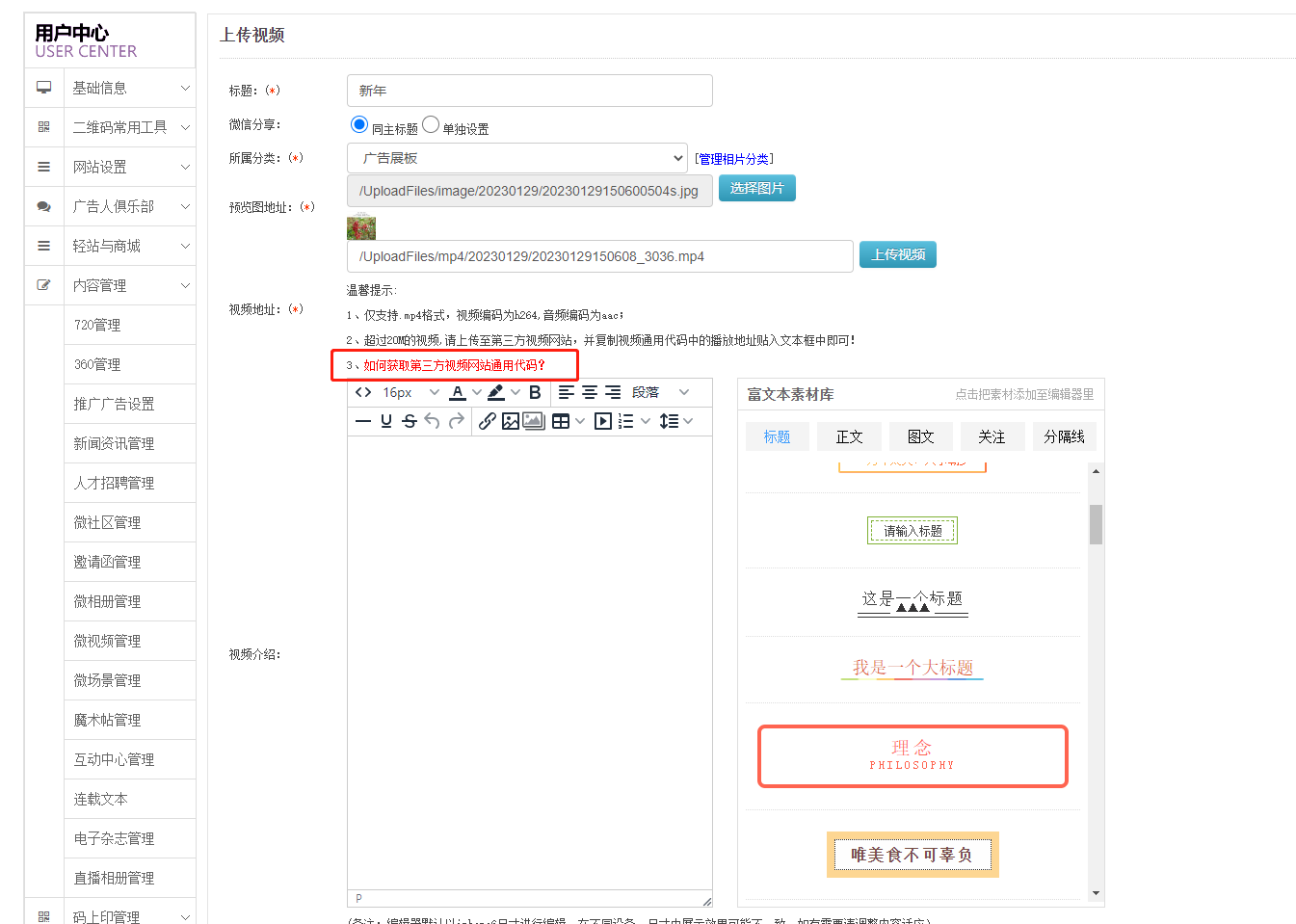Click the underline icon in the toolbar
The width and height of the screenshot is (1296, 924).
point(386,421)
